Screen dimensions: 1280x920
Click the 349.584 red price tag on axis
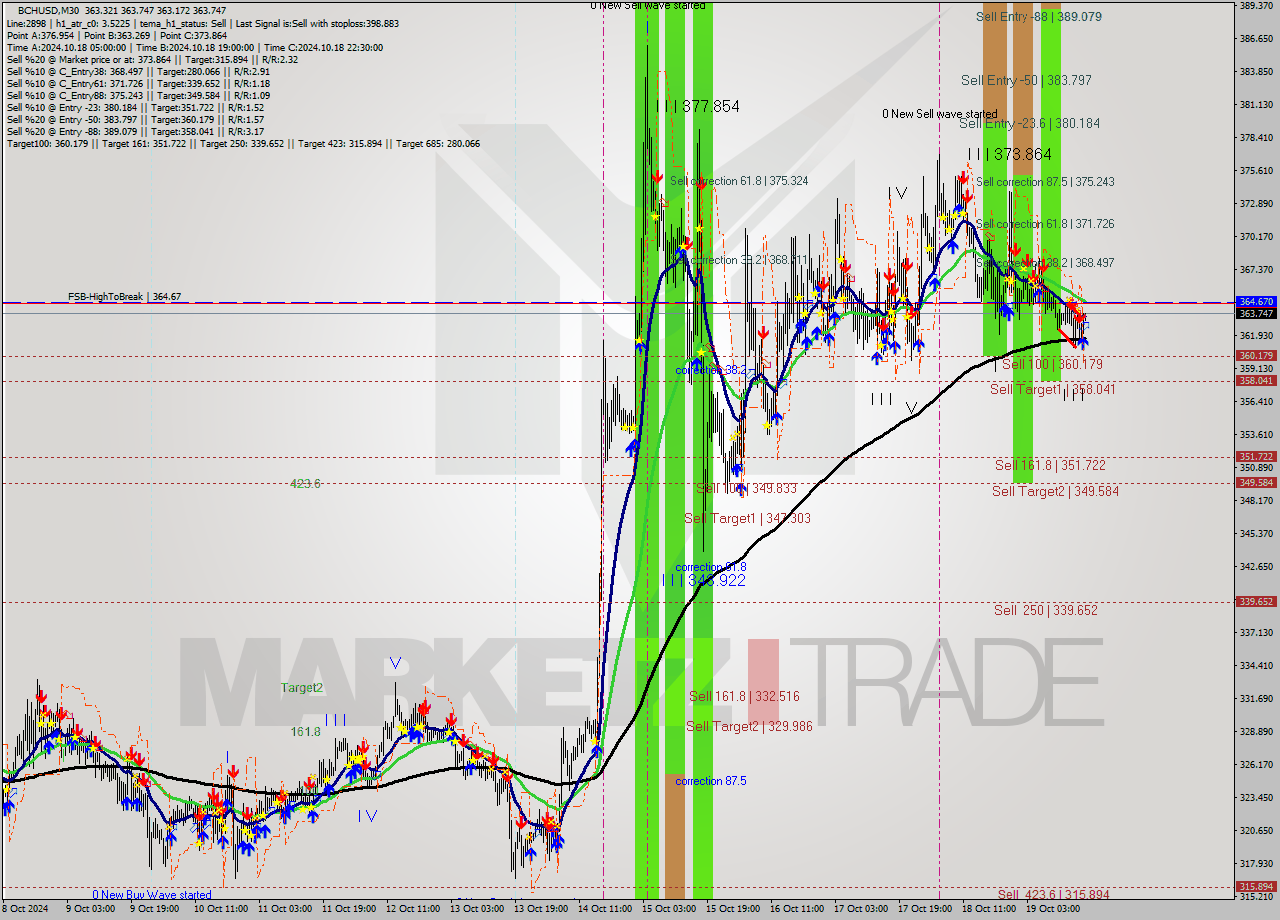coord(1257,482)
